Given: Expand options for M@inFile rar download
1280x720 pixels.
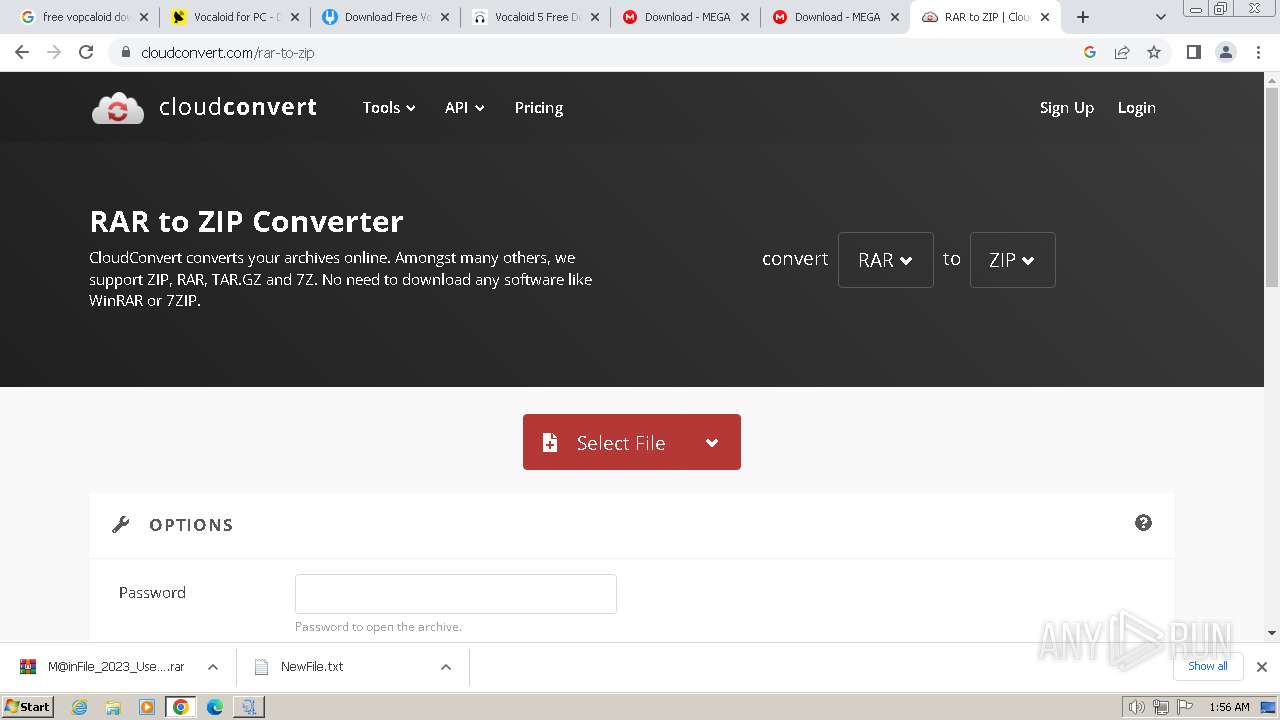Looking at the screenshot, I should tap(213, 667).
